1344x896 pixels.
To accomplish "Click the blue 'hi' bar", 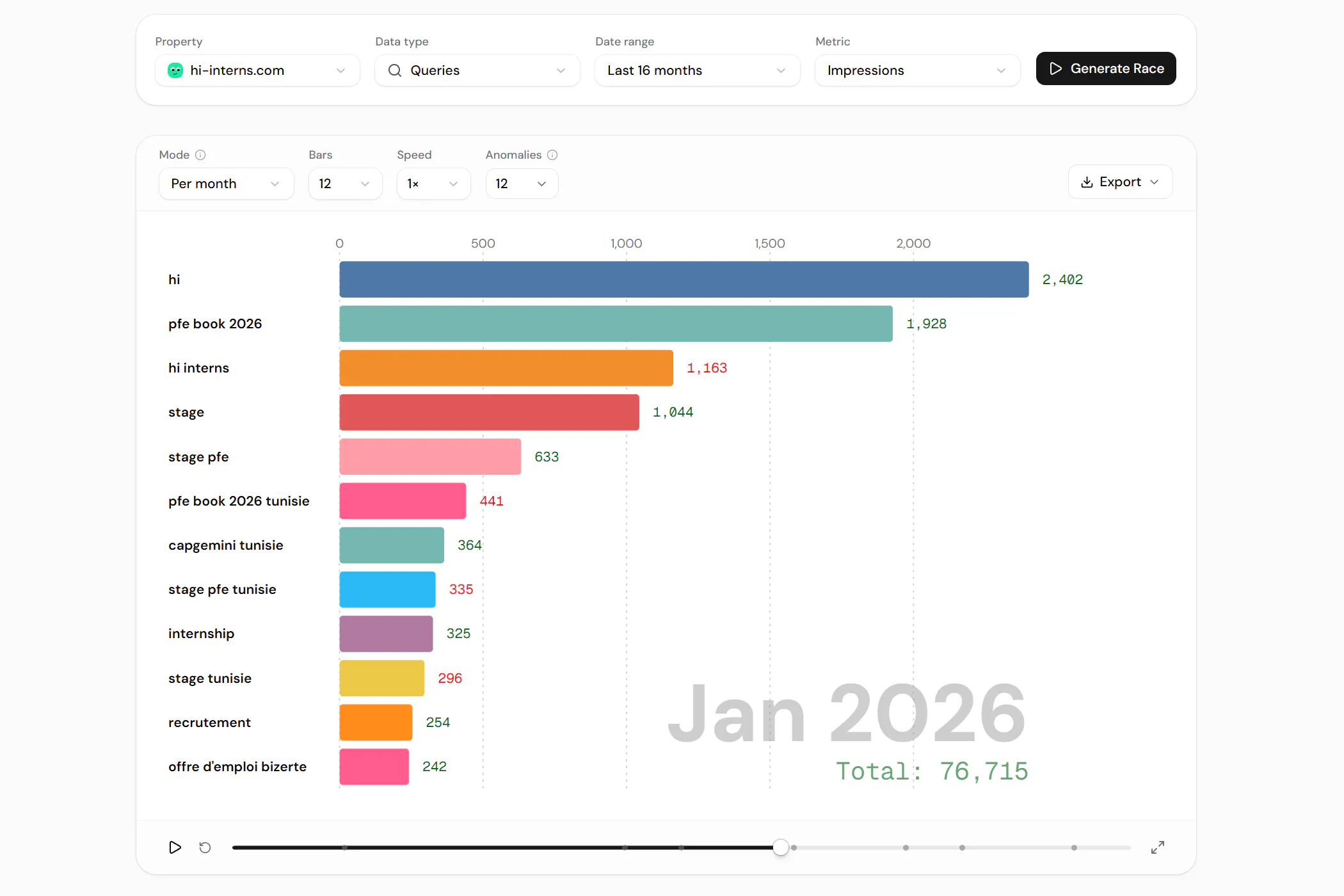I will [x=684, y=279].
